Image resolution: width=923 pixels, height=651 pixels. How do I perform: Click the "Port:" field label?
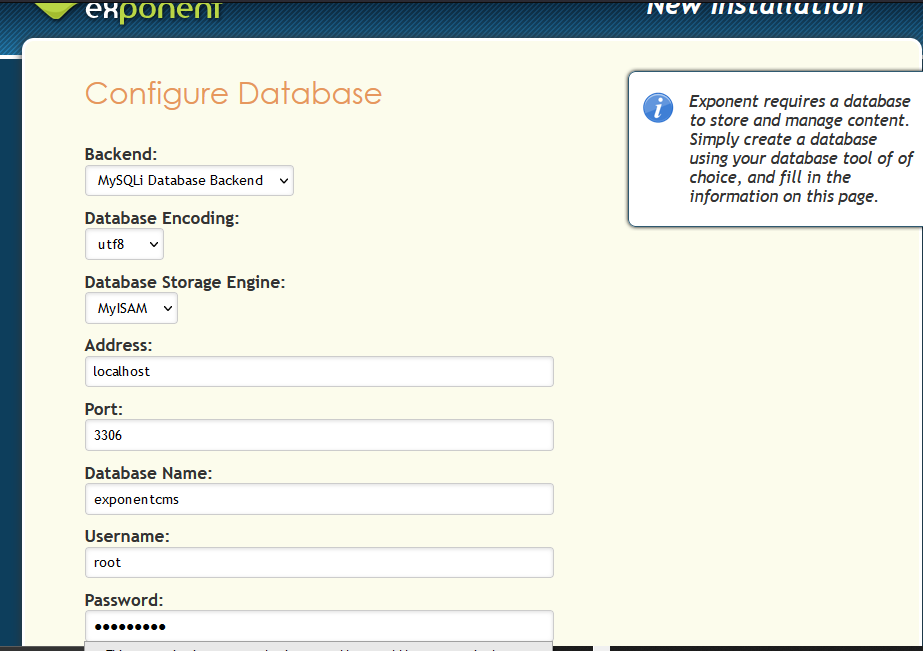point(103,409)
